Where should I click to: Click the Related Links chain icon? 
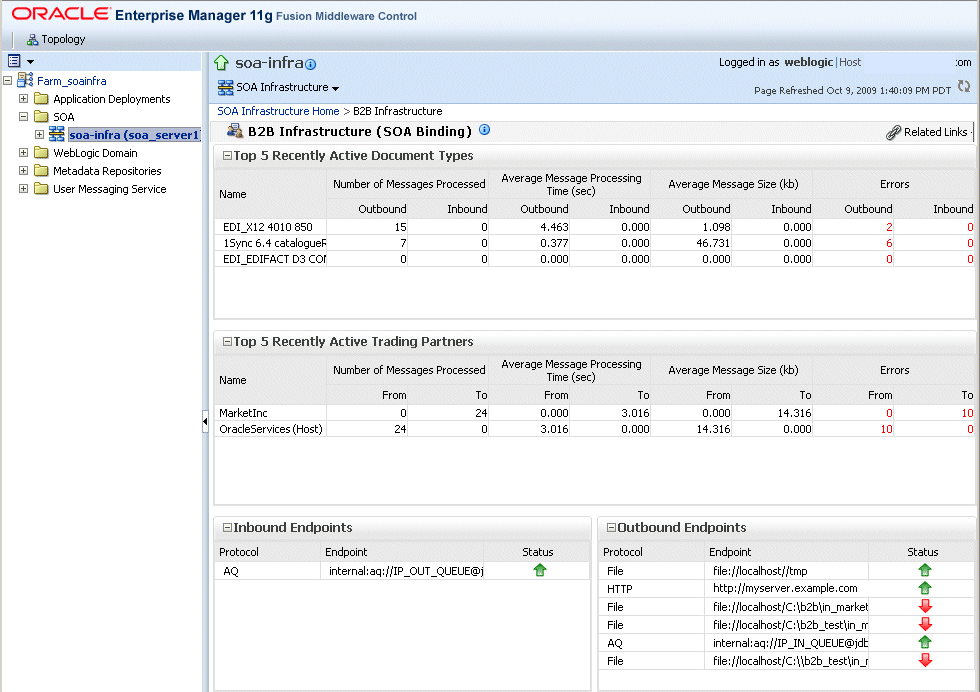click(x=893, y=133)
